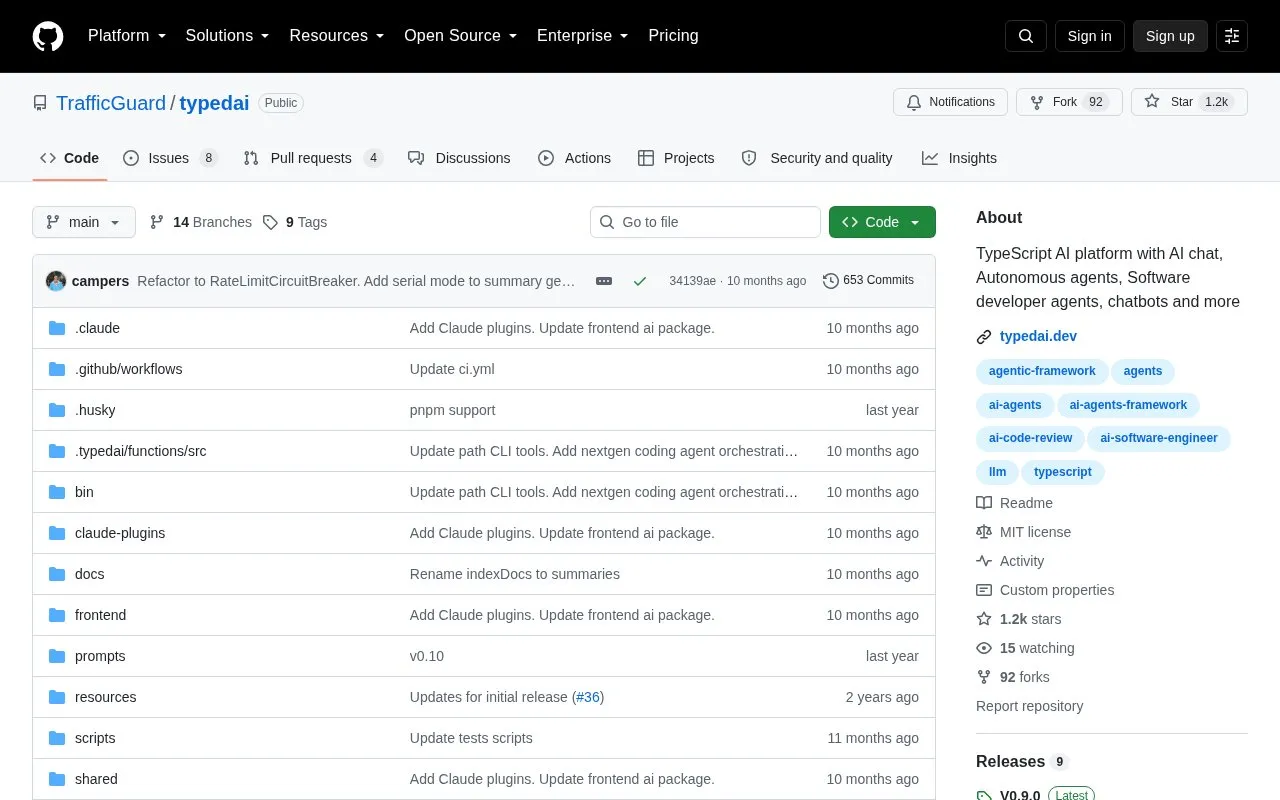Click the Go to file search field

tap(705, 222)
